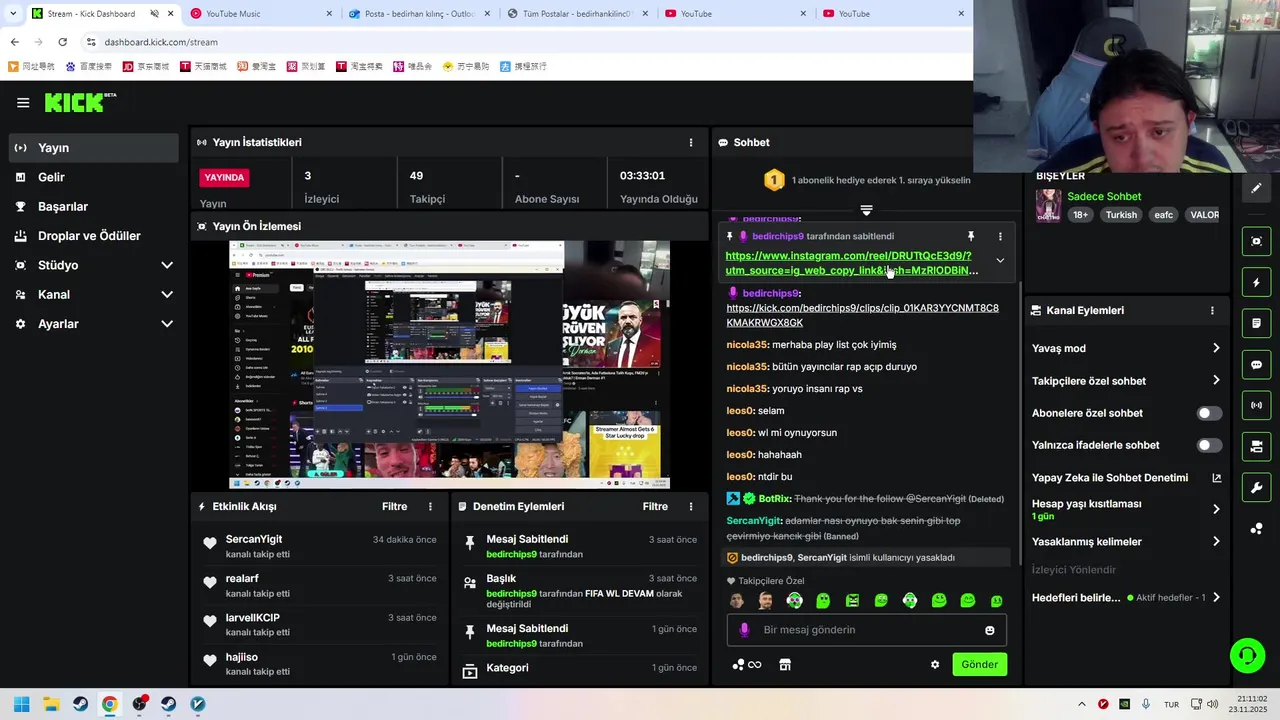Open Yayın İstatistikleri three-dot menu
The height and width of the screenshot is (720, 1280).
[691, 142]
